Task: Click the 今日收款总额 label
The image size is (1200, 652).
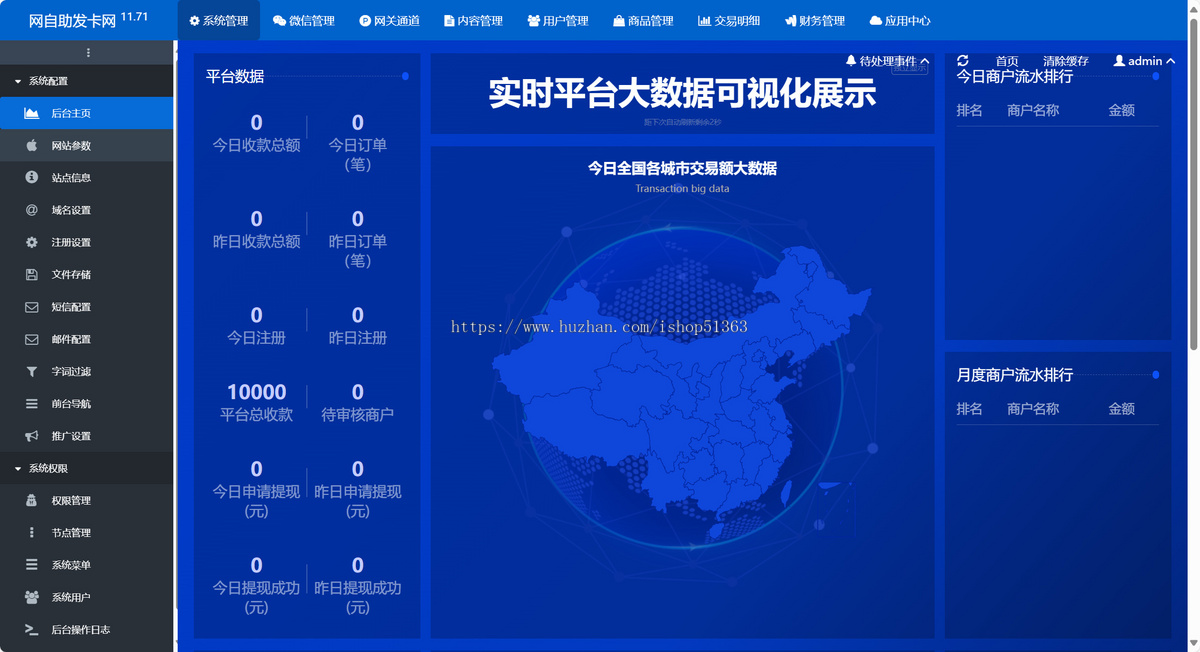Action: [x=257, y=145]
